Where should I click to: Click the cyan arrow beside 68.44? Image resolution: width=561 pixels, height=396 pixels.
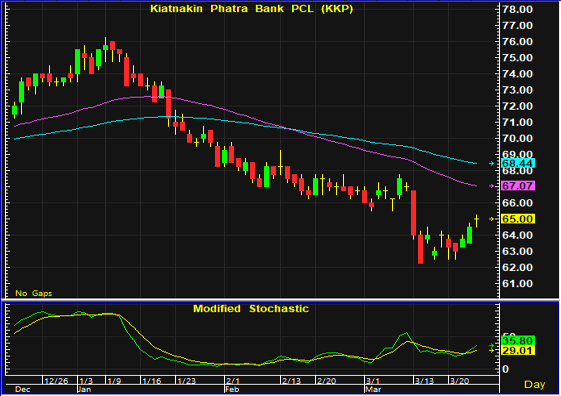pyautogui.click(x=492, y=163)
